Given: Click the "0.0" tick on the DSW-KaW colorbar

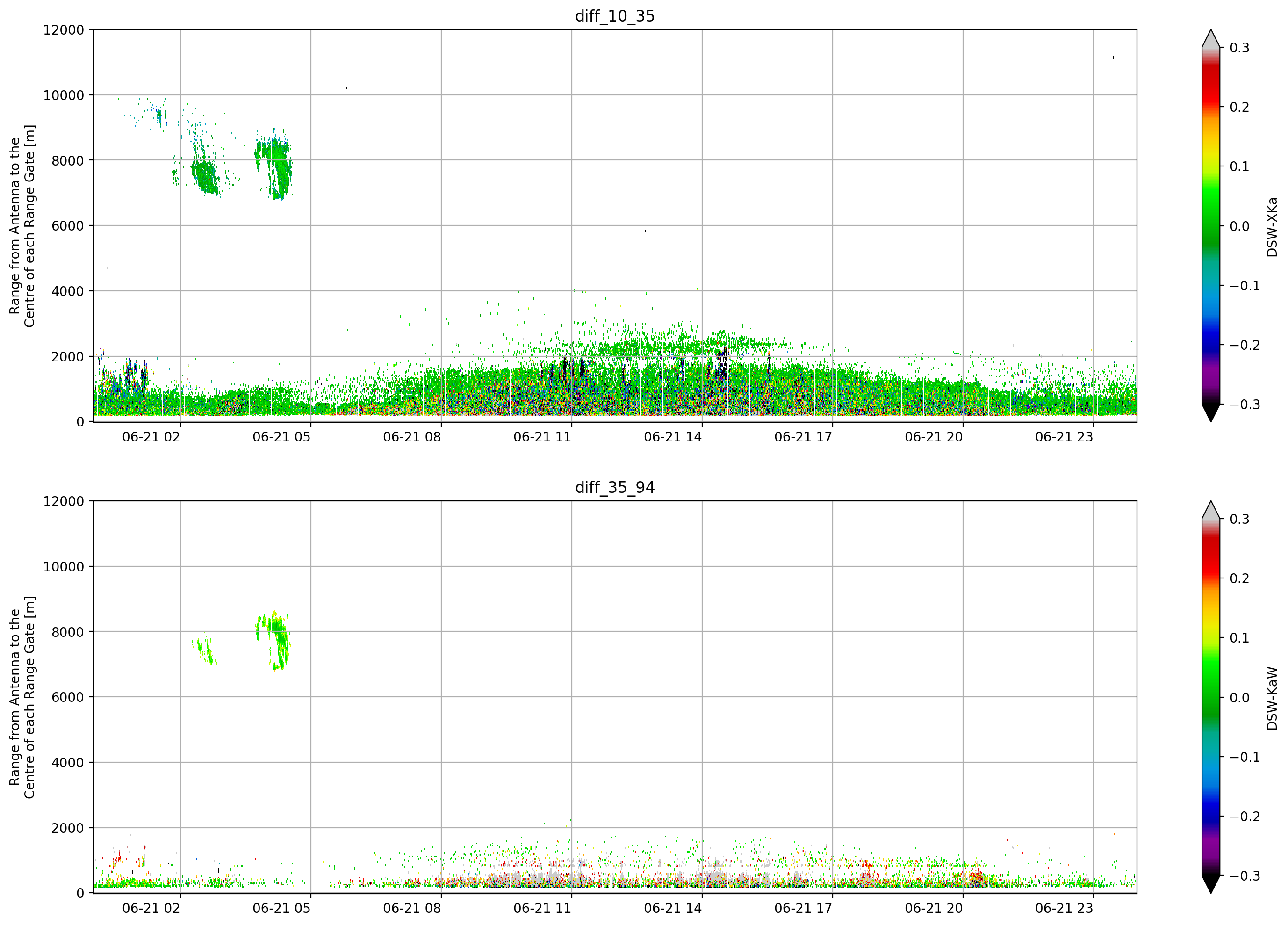Looking at the screenshot, I should coord(1239,698).
